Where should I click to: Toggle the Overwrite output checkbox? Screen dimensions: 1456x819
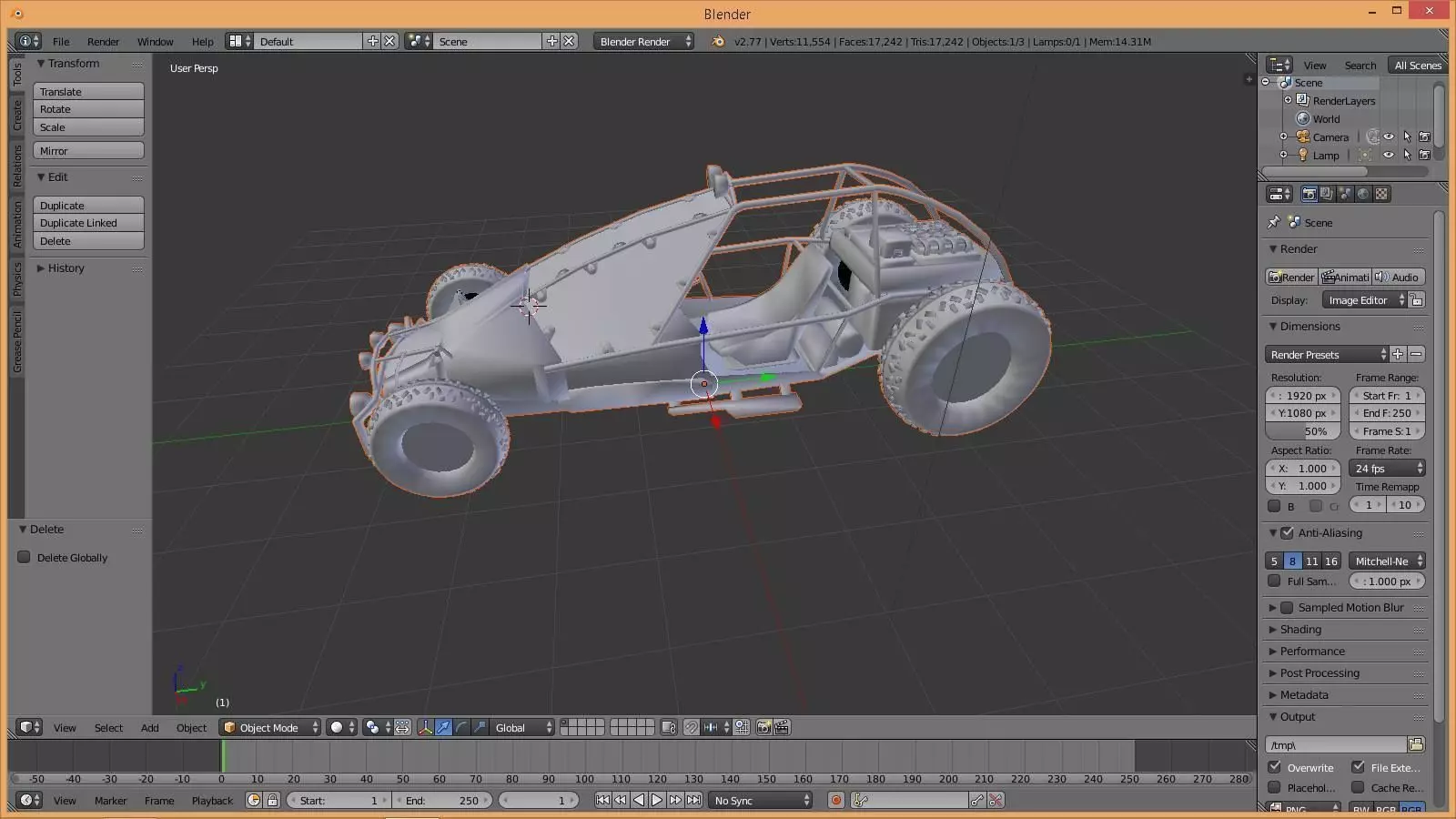1275,767
